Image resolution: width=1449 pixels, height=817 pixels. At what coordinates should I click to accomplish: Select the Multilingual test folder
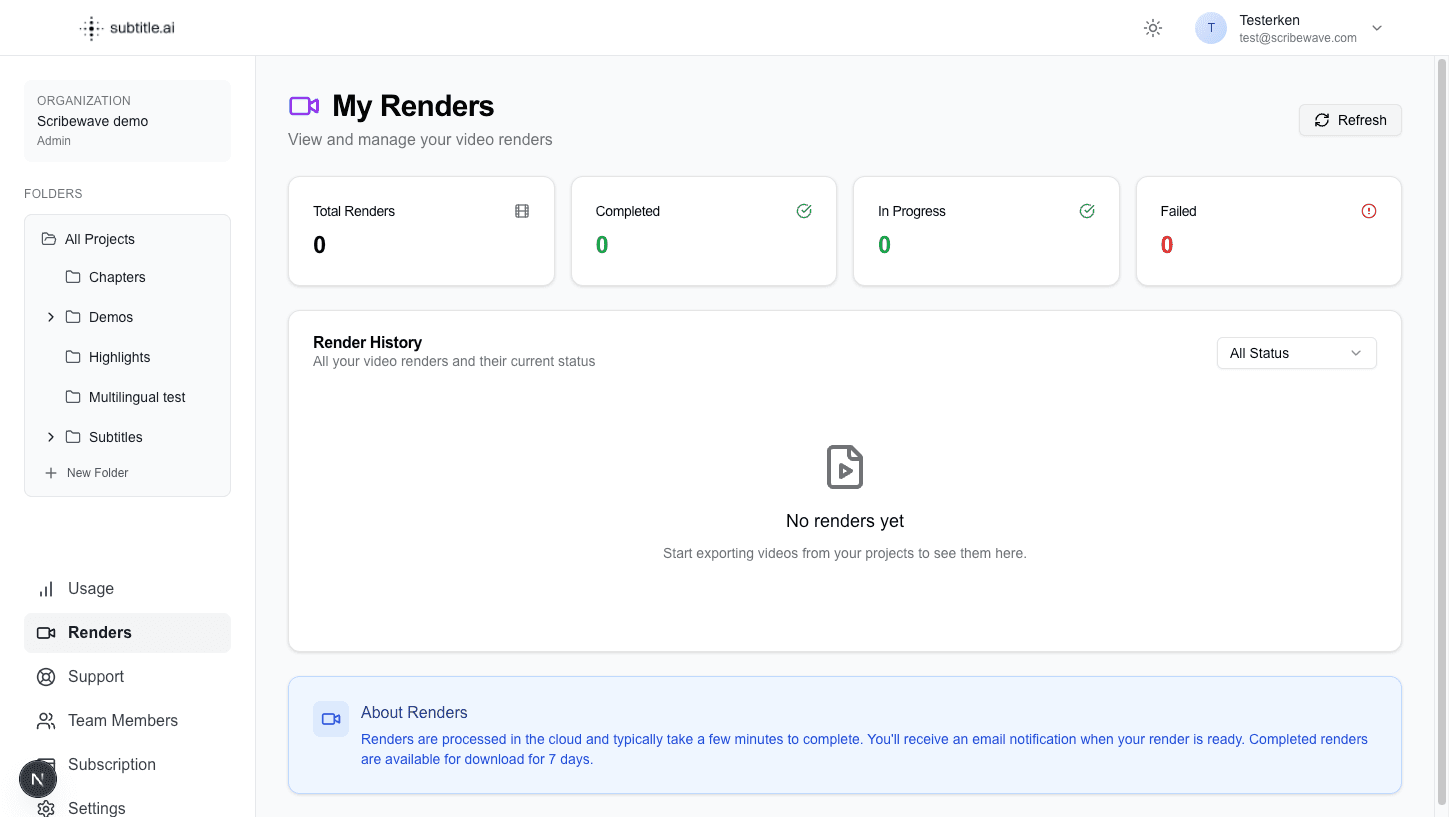[x=136, y=397]
